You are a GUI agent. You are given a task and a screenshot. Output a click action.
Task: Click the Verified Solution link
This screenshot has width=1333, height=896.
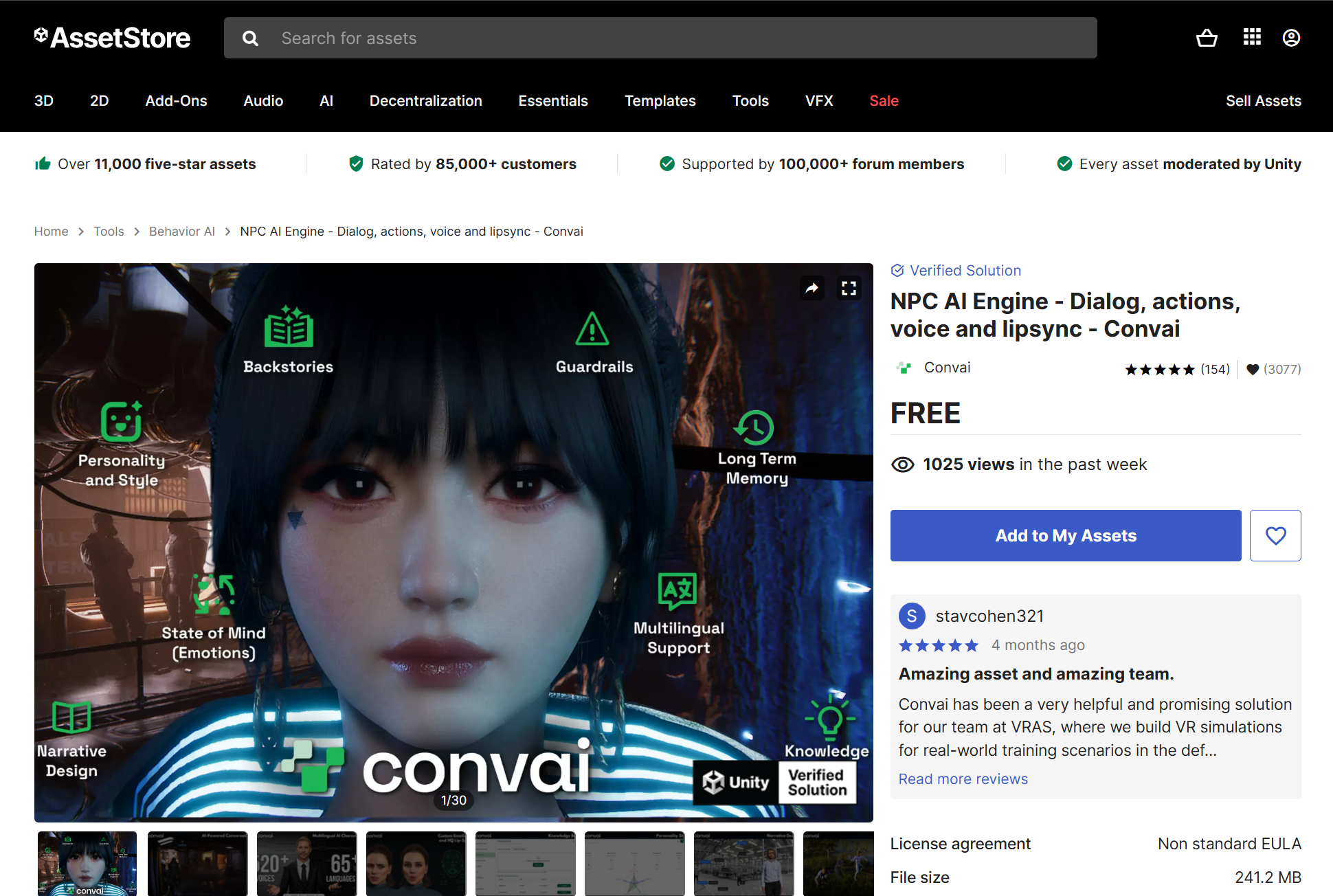click(x=965, y=271)
